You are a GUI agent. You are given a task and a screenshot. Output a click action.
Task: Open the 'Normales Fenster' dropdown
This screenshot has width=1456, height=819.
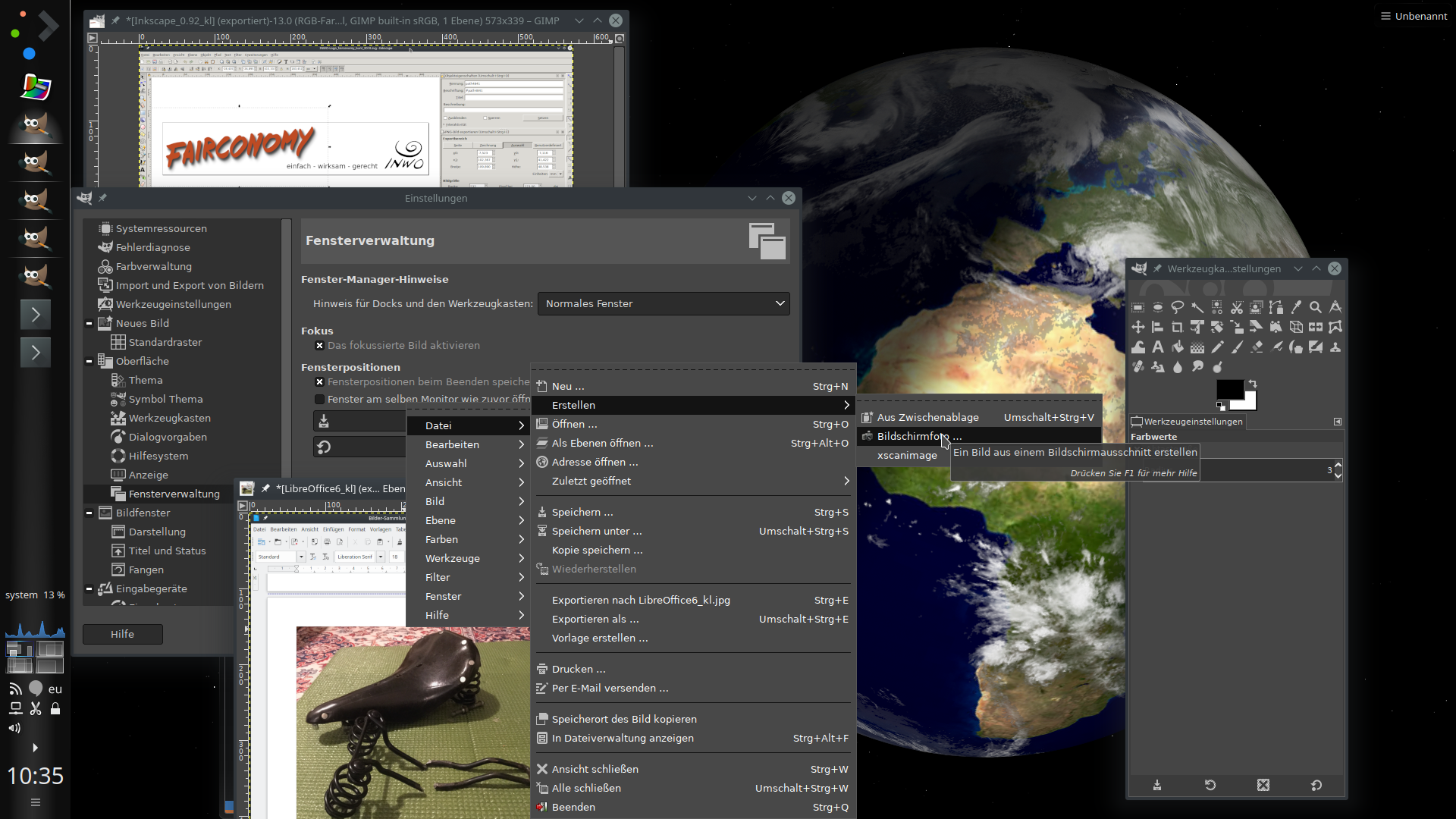coord(664,304)
